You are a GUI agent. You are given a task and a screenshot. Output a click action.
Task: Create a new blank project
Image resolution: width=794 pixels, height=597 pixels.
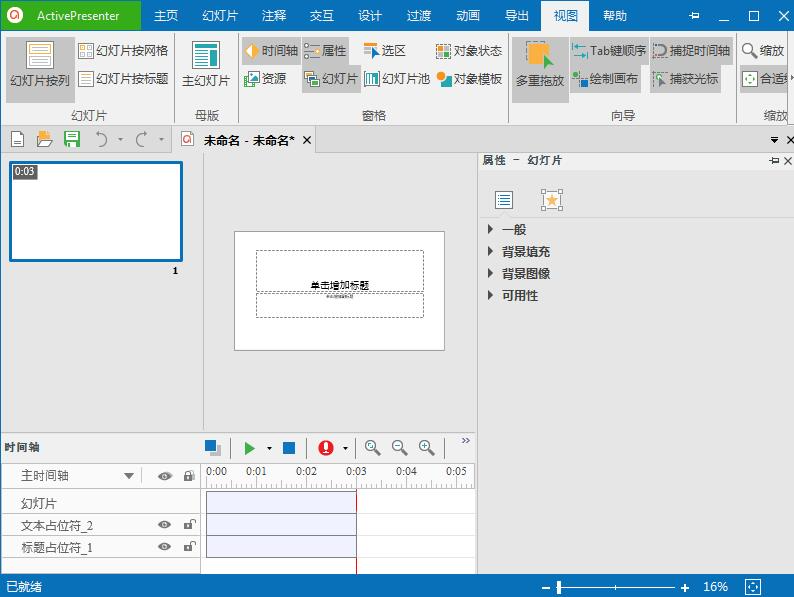(18, 139)
